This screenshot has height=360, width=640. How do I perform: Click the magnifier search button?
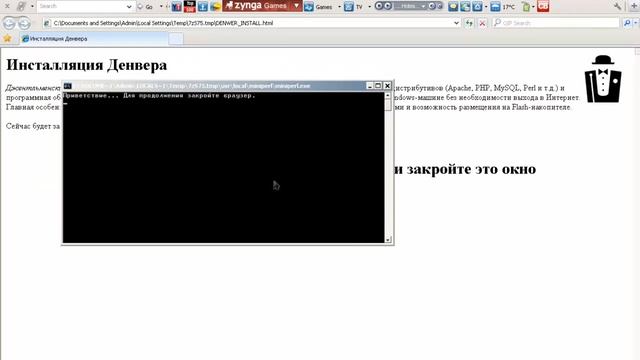[627, 23]
